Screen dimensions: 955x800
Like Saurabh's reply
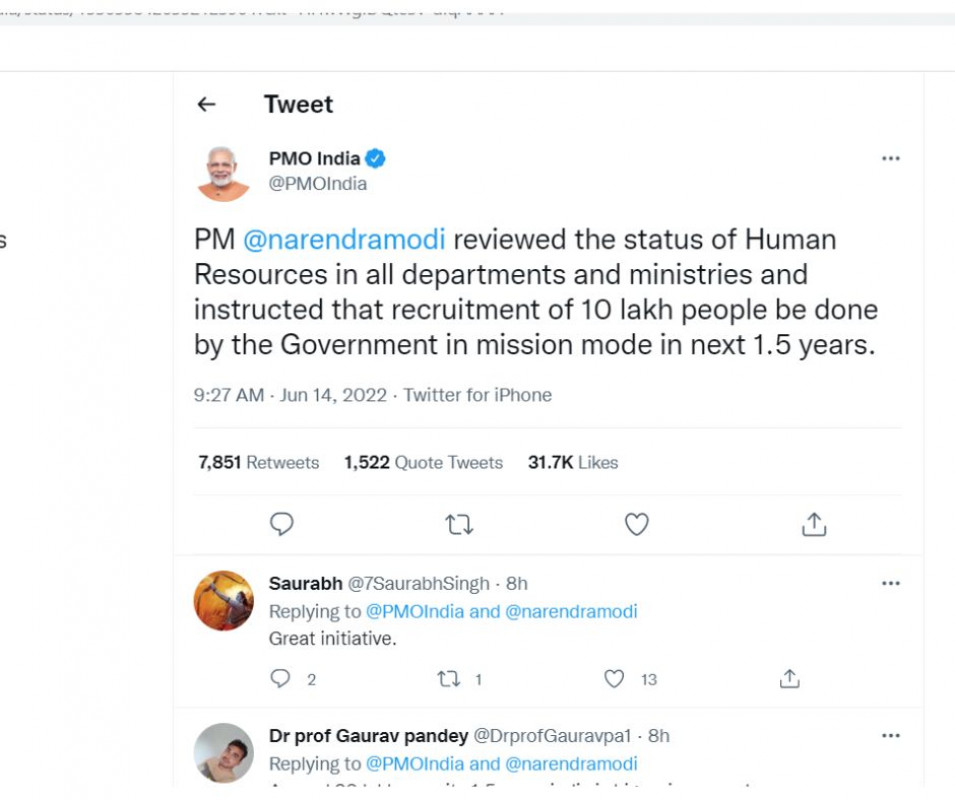point(614,679)
